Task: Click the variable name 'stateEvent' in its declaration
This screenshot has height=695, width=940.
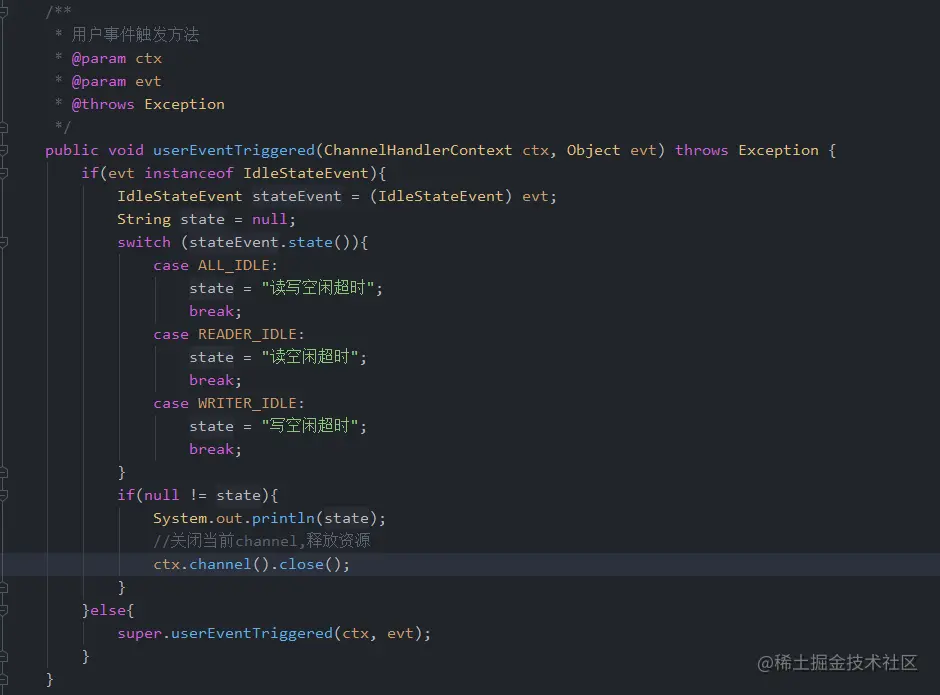Action: pos(297,197)
